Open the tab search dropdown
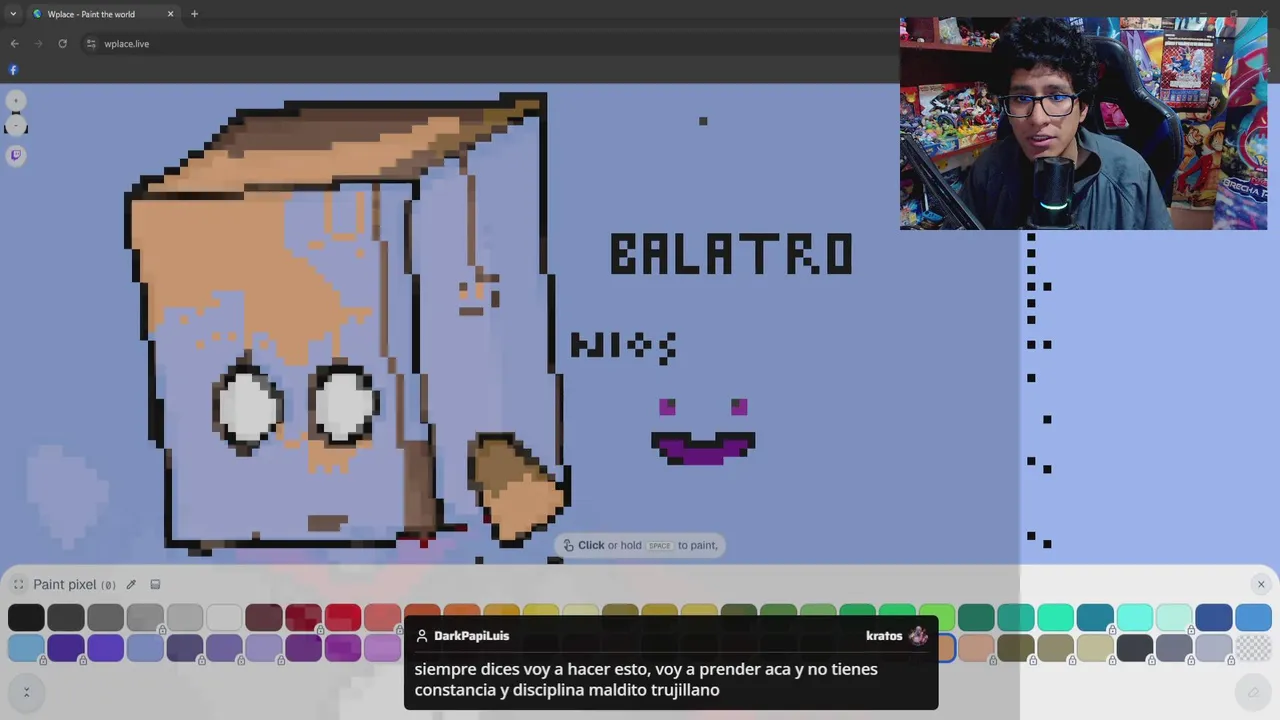The height and width of the screenshot is (720, 1280). (13, 14)
